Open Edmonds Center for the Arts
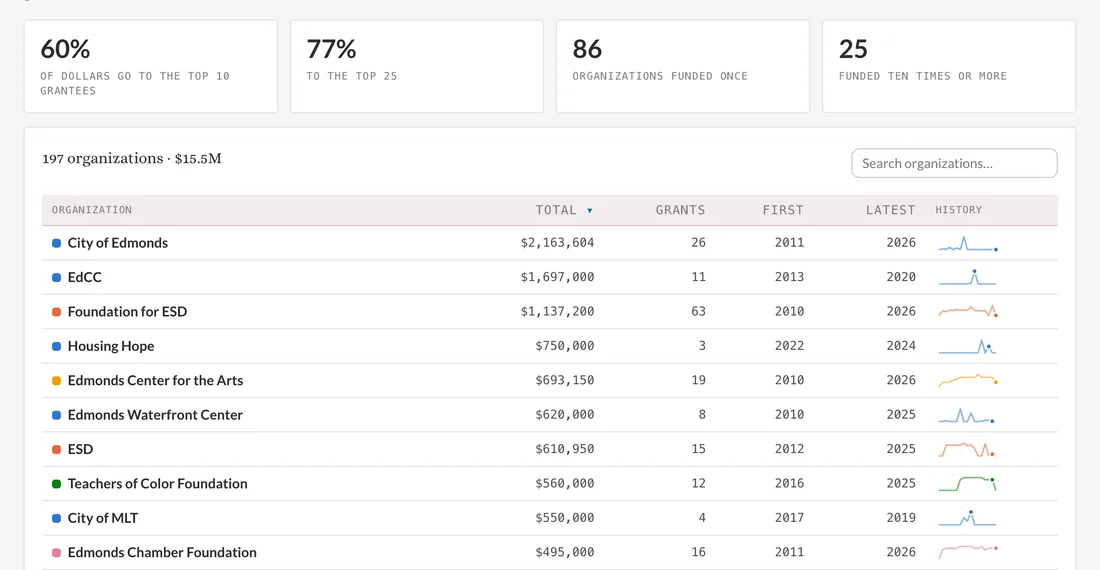The width and height of the screenshot is (1100, 570). click(x=155, y=380)
